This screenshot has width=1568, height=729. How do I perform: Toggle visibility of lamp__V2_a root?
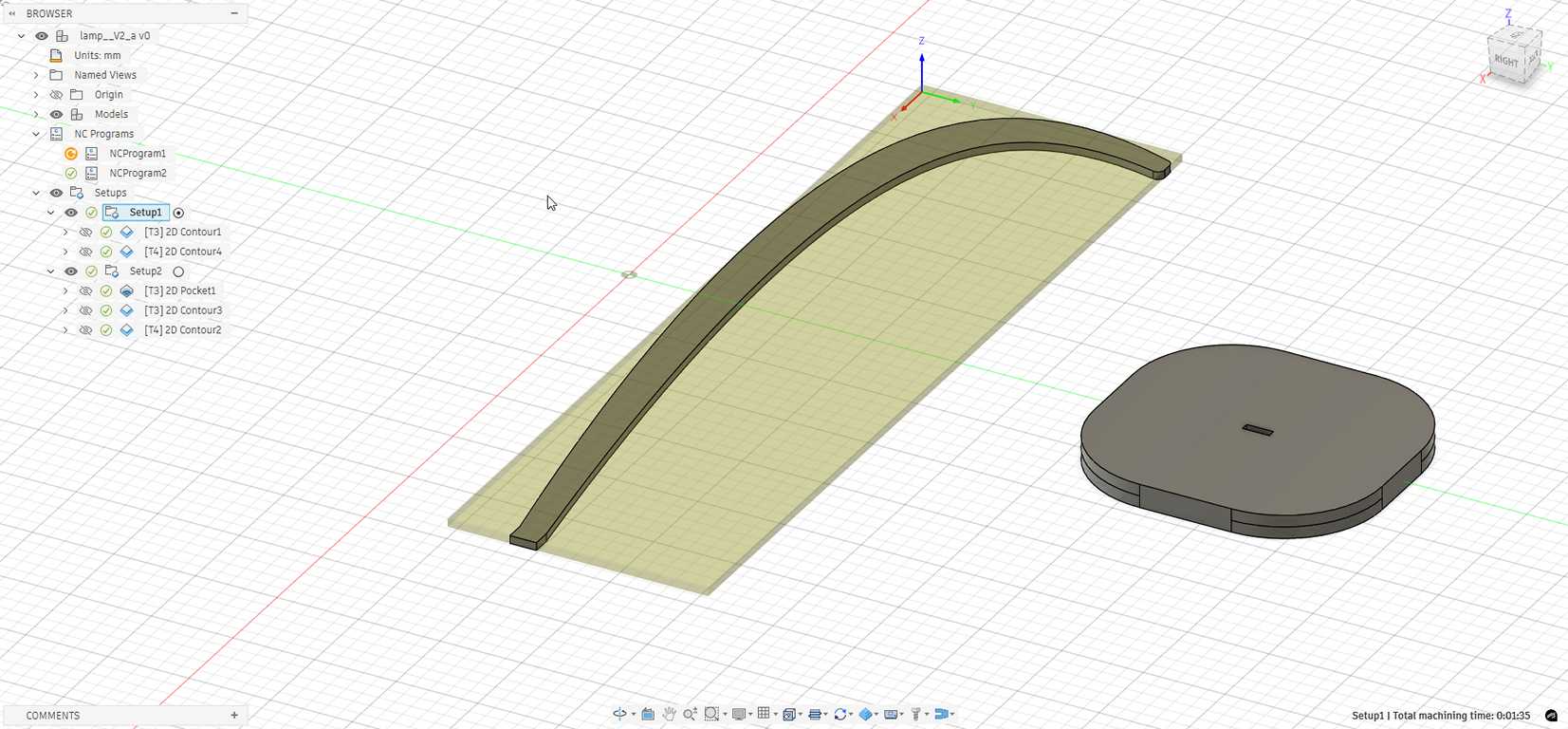42,36
